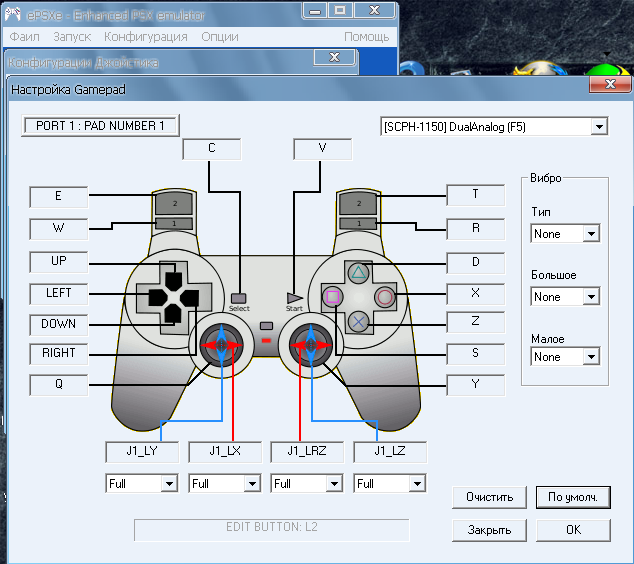Click the Select button on the gamepad image
Image resolution: width=634 pixels, height=564 pixels.
tap(239, 298)
